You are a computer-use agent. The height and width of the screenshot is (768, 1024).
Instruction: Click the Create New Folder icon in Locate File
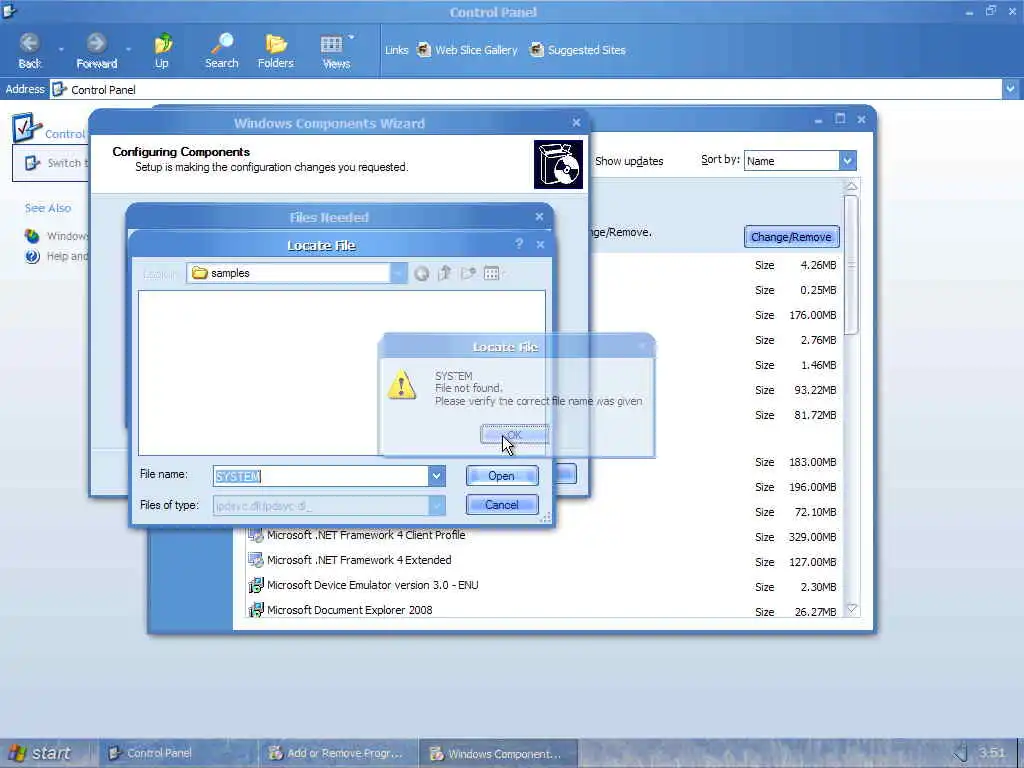[468, 274]
